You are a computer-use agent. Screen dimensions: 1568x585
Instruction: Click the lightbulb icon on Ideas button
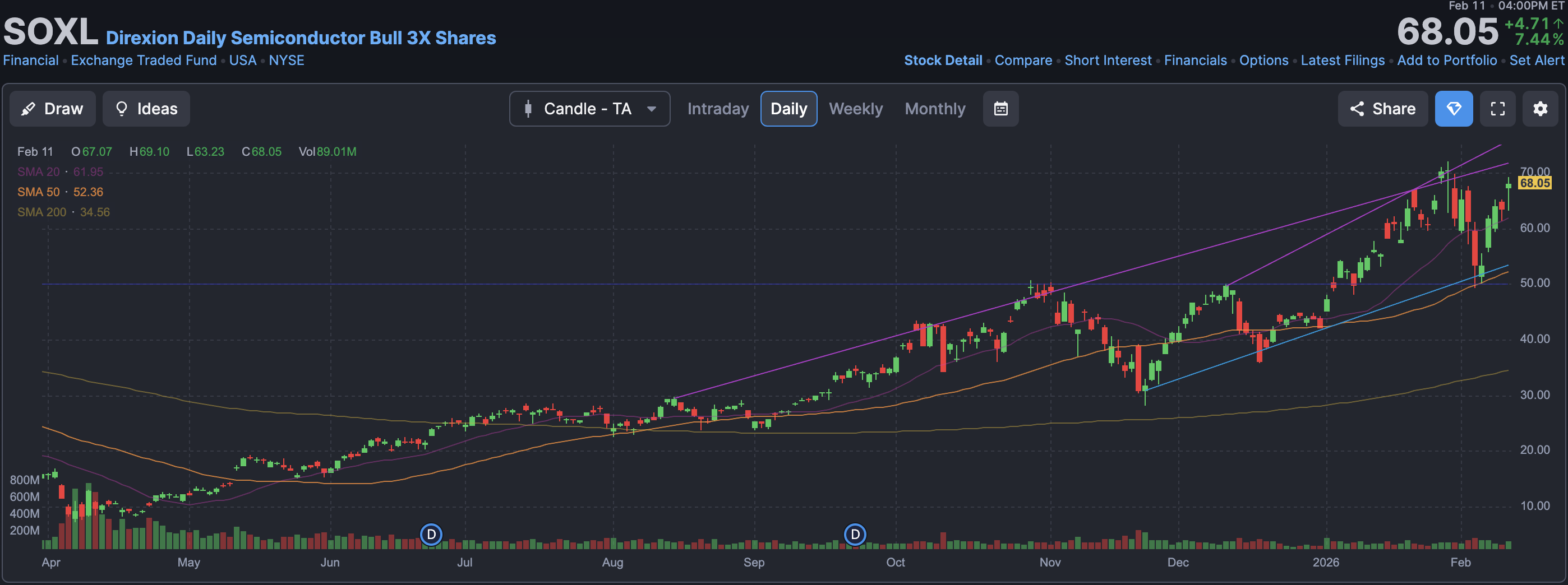122,109
